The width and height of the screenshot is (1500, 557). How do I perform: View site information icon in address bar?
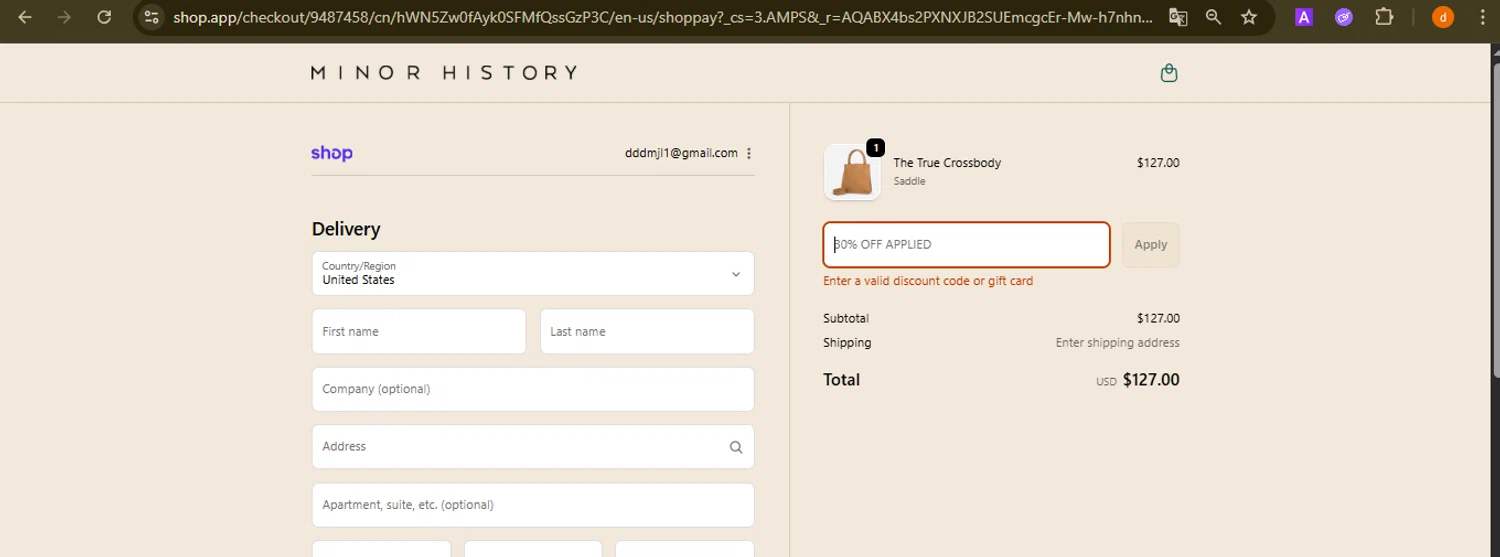pos(151,17)
